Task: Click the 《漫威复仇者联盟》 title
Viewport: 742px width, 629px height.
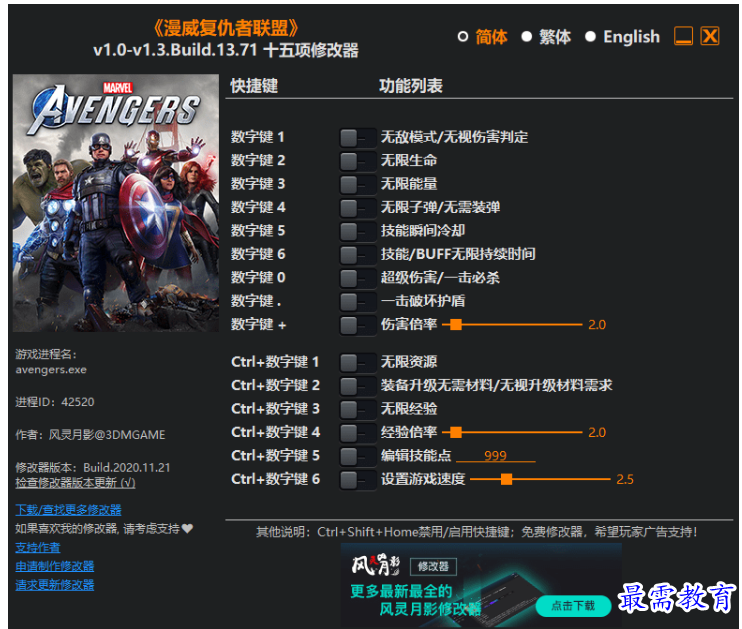Action: click(x=226, y=28)
